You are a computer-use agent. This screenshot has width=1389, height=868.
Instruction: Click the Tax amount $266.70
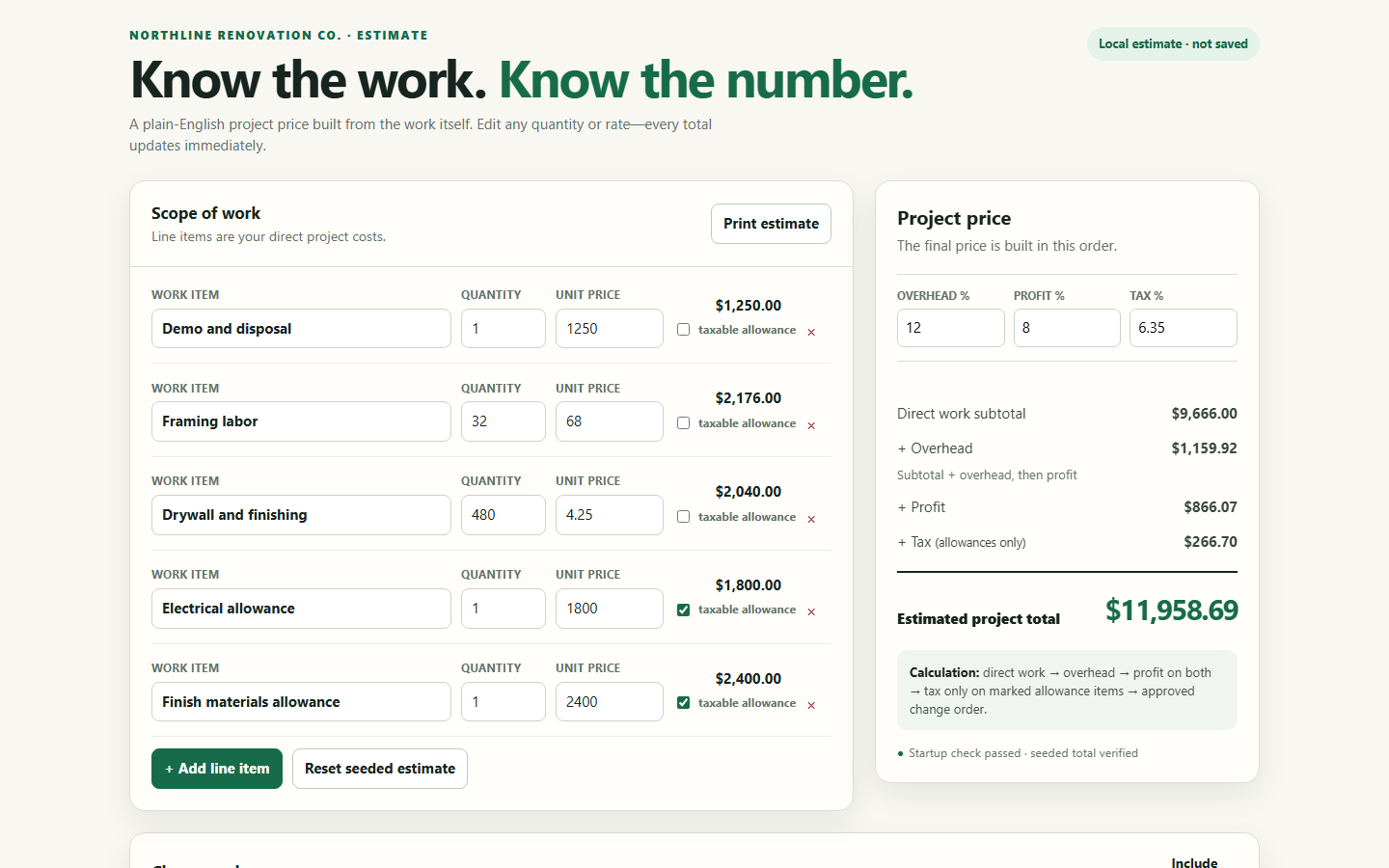tap(1211, 542)
